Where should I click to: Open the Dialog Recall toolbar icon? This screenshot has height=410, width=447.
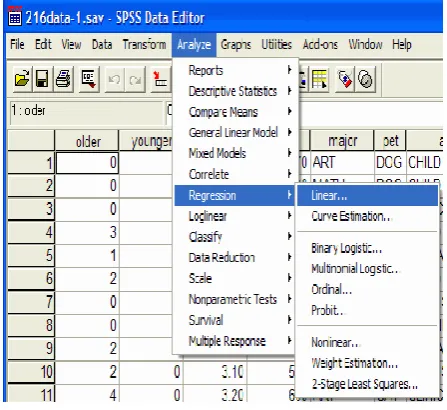[x=89, y=79]
